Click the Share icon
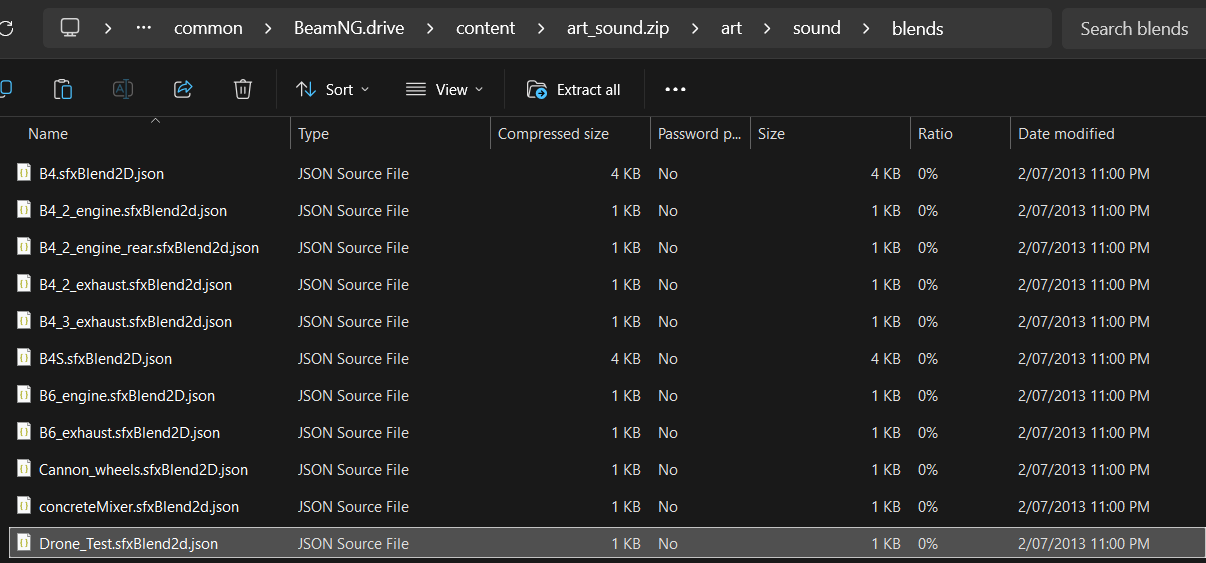This screenshot has width=1206, height=563. 183,89
